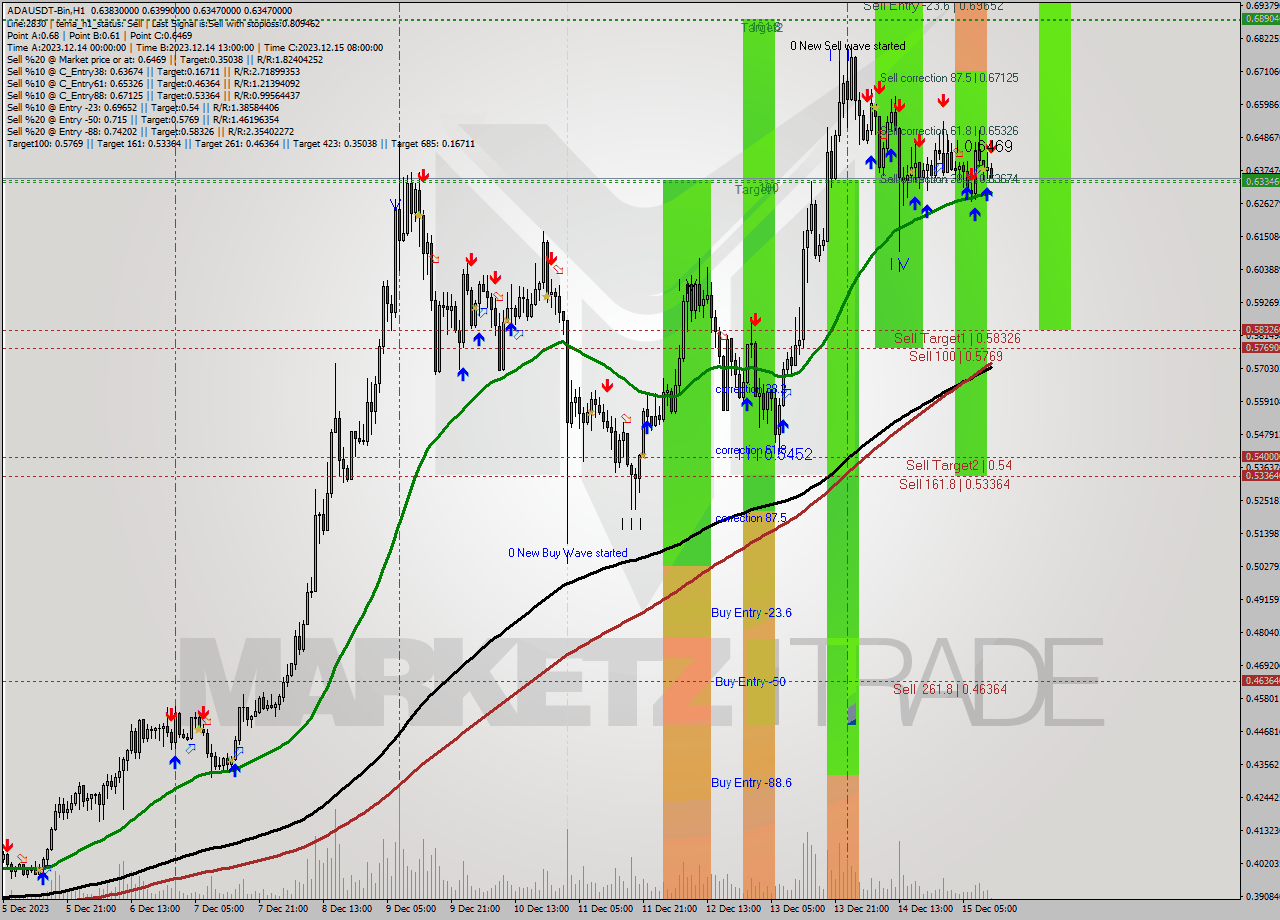Select 'Sell correction 87.5 | 0.67125' label

click(949, 77)
